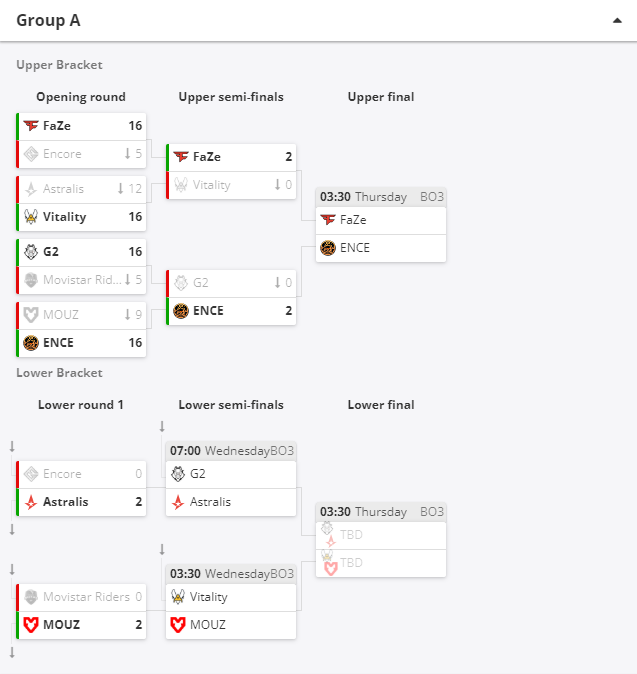Open the 07:00 Wednesday G2 match header

tap(231, 451)
